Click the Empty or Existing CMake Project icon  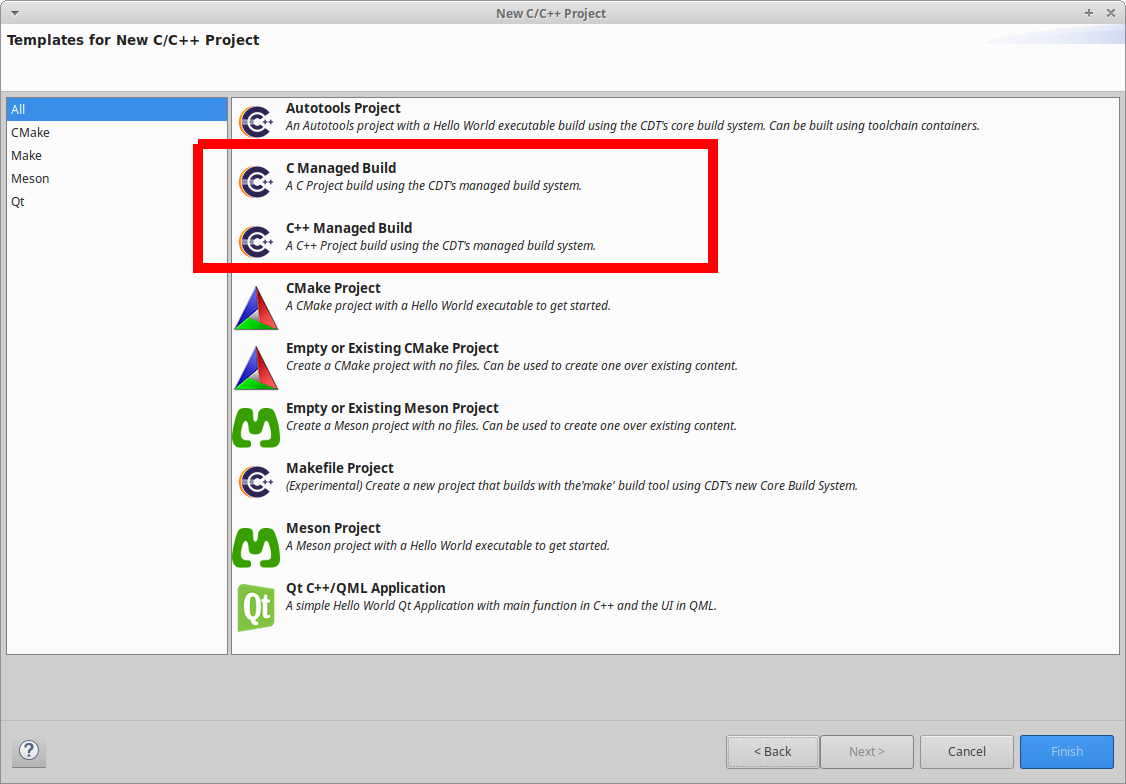point(256,368)
